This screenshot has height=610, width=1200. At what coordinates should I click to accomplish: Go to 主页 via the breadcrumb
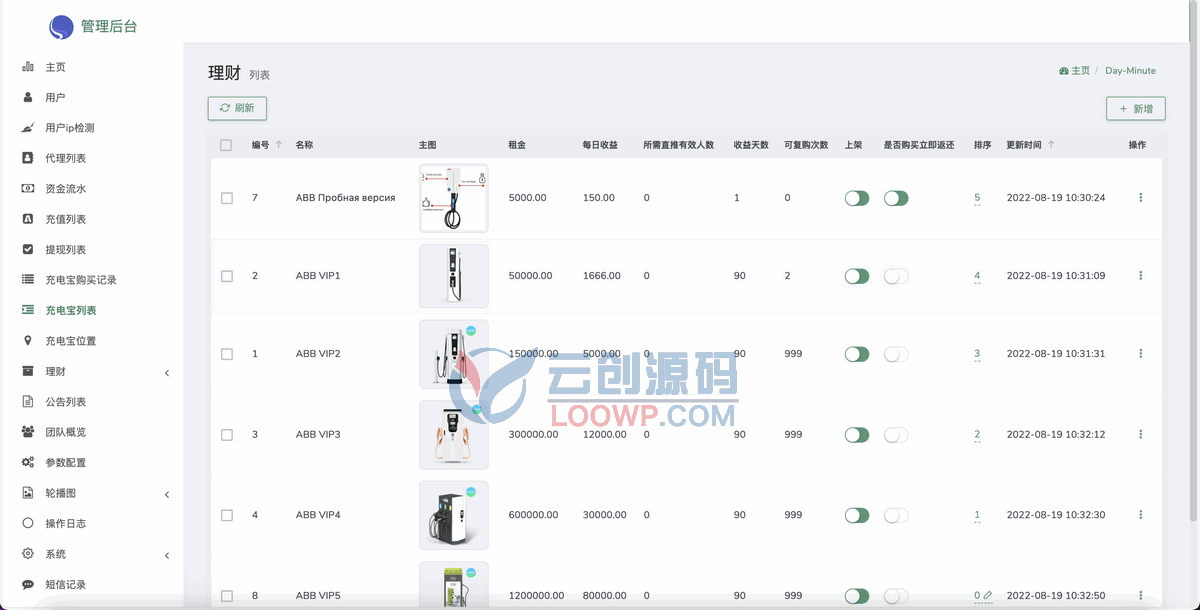tap(1075, 71)
